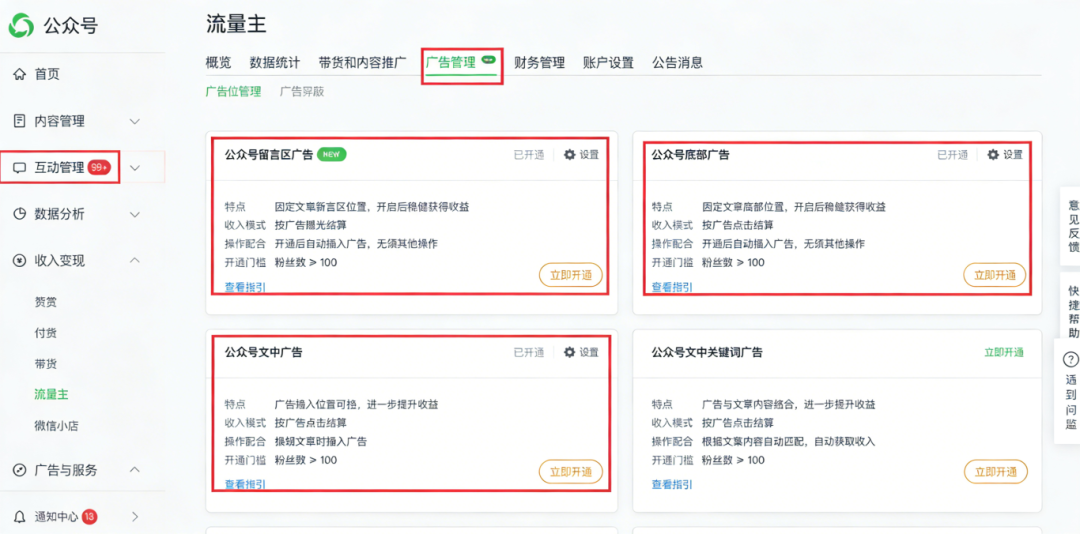Click the compass icon beside 广告与服务
Screen dimensions: 1080x534
coord(20,471)
